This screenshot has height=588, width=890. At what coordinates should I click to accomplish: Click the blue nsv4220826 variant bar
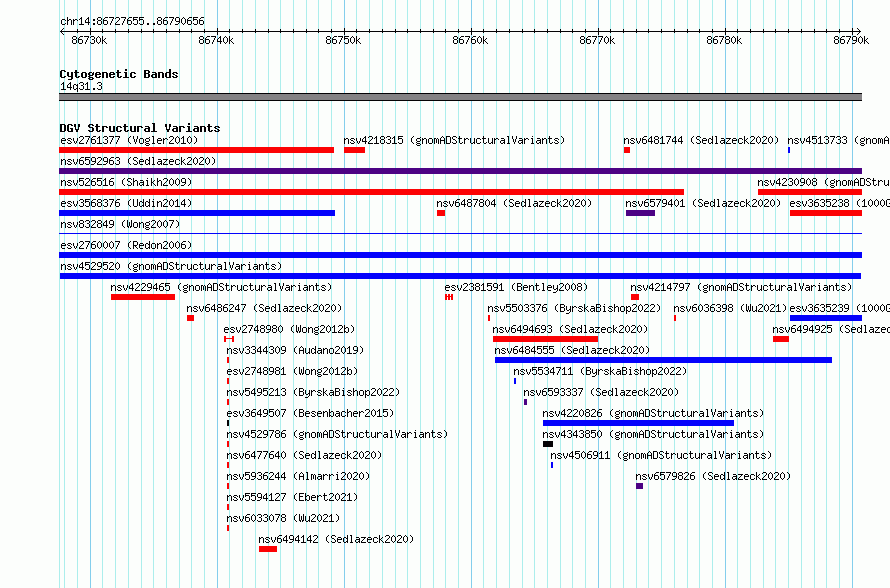coord(639,423)
